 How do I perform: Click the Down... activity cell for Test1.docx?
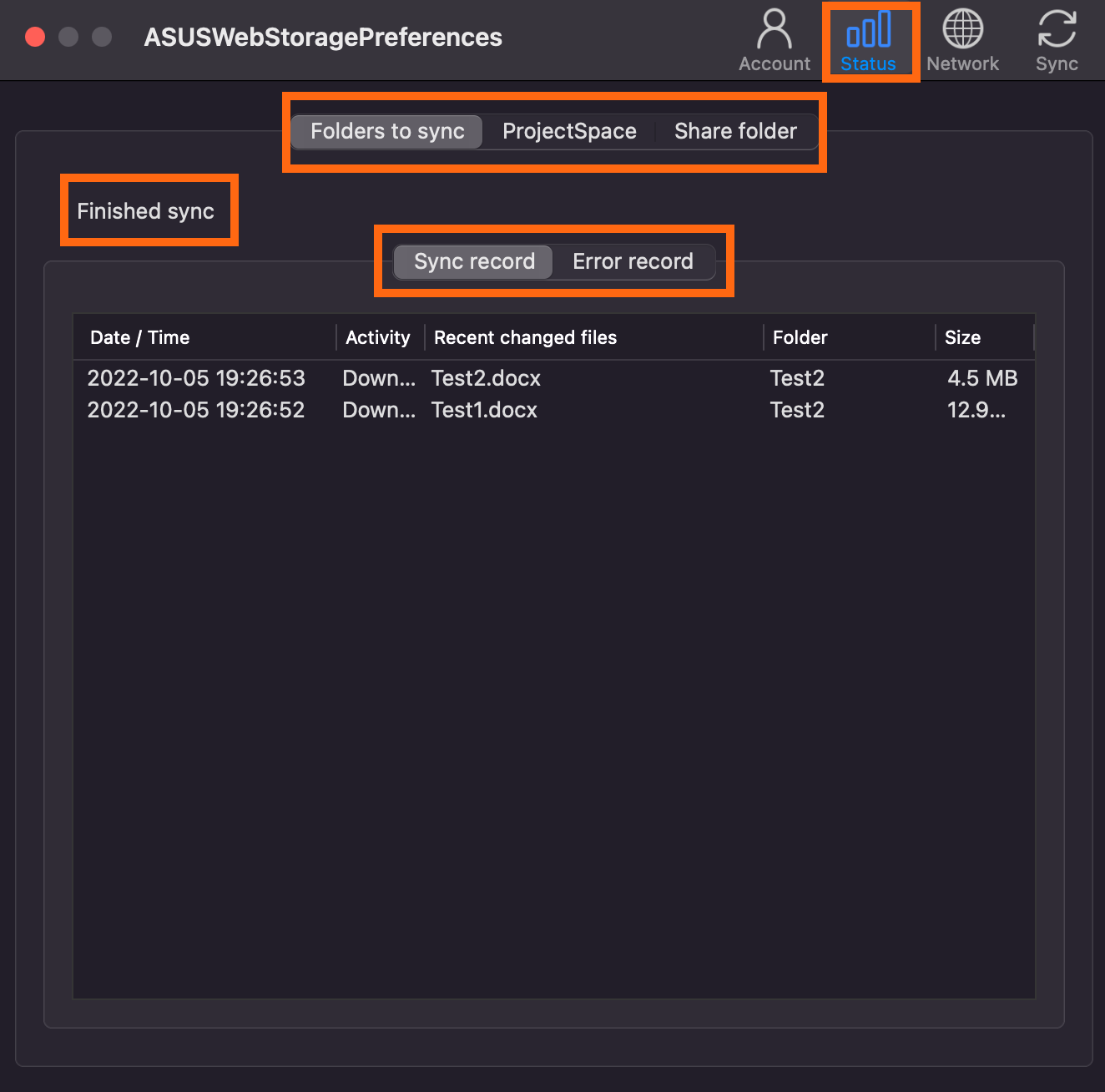tap(379, 410)
